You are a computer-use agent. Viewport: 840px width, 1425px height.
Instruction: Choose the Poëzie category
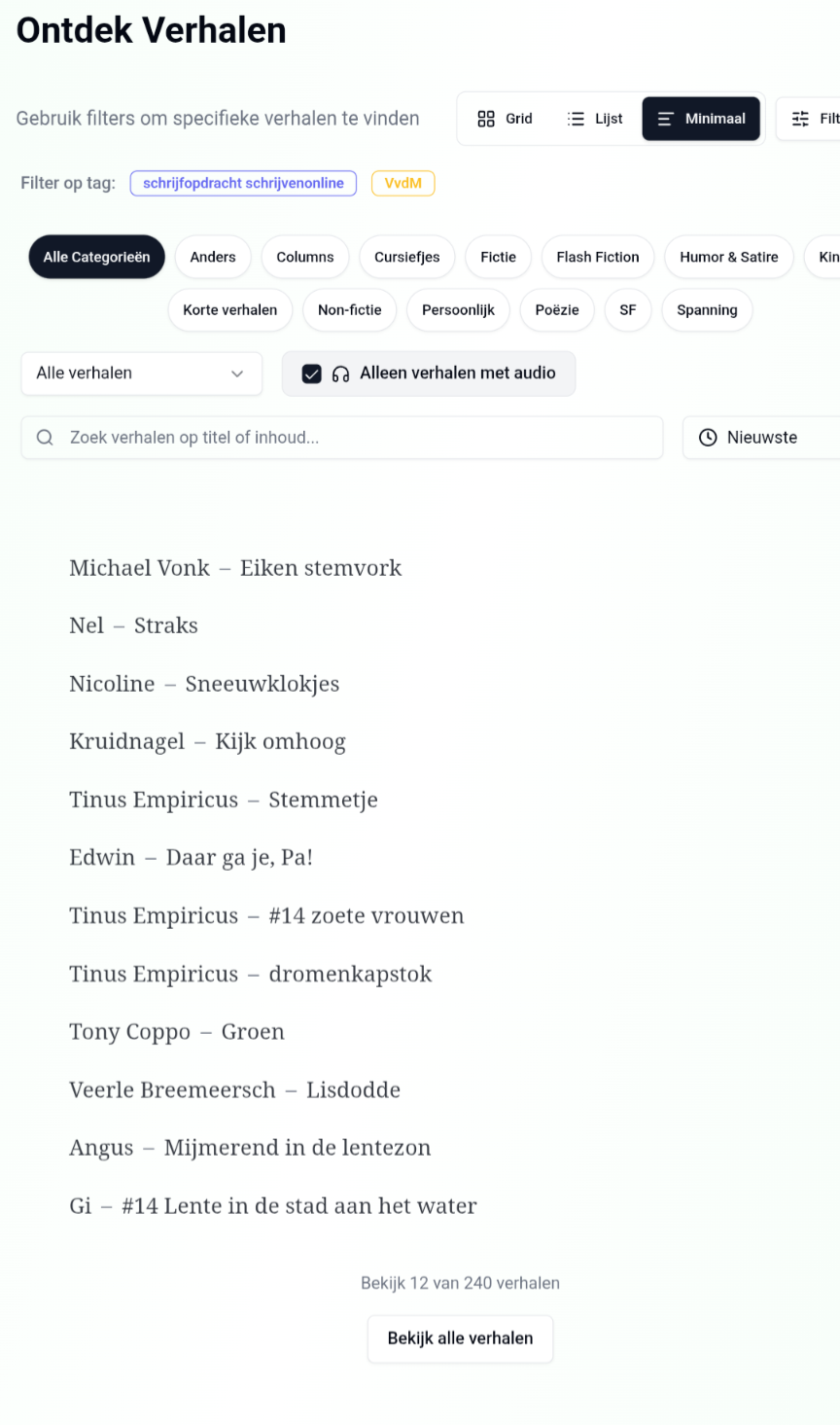click(x=556, y=310)
